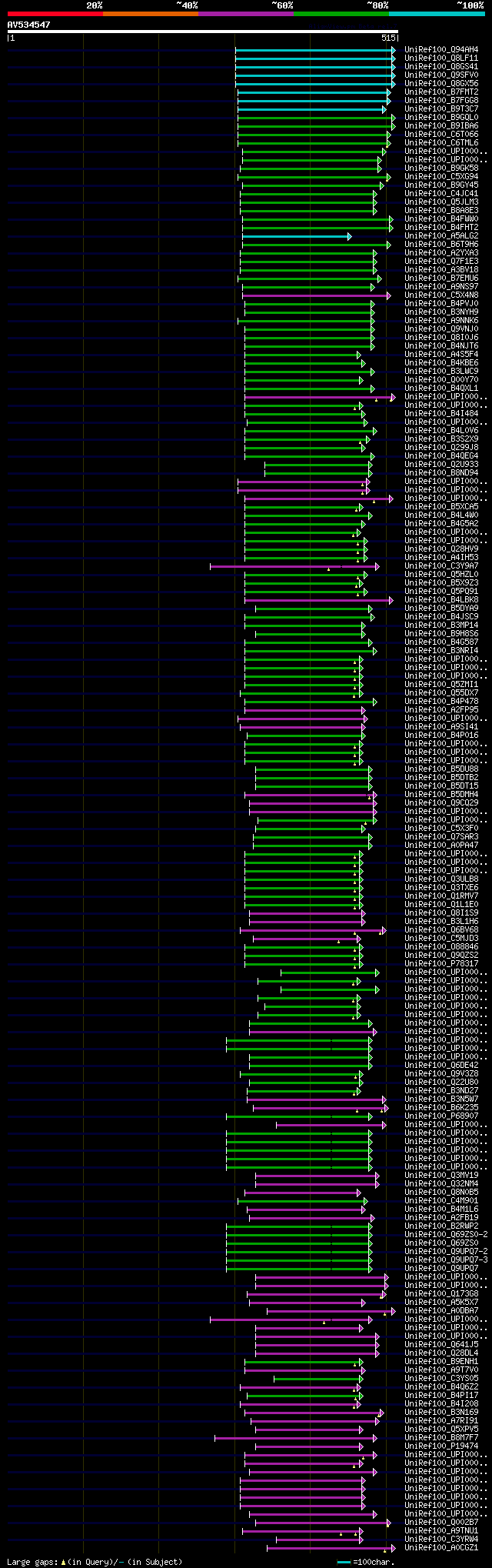Click label UniRef100_B9T3C7

tap(441, 109)
